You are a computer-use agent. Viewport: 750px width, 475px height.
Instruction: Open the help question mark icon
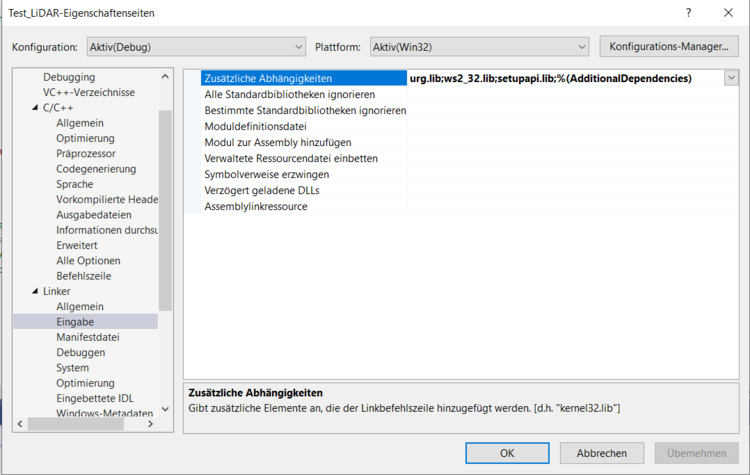coord(688,13)
